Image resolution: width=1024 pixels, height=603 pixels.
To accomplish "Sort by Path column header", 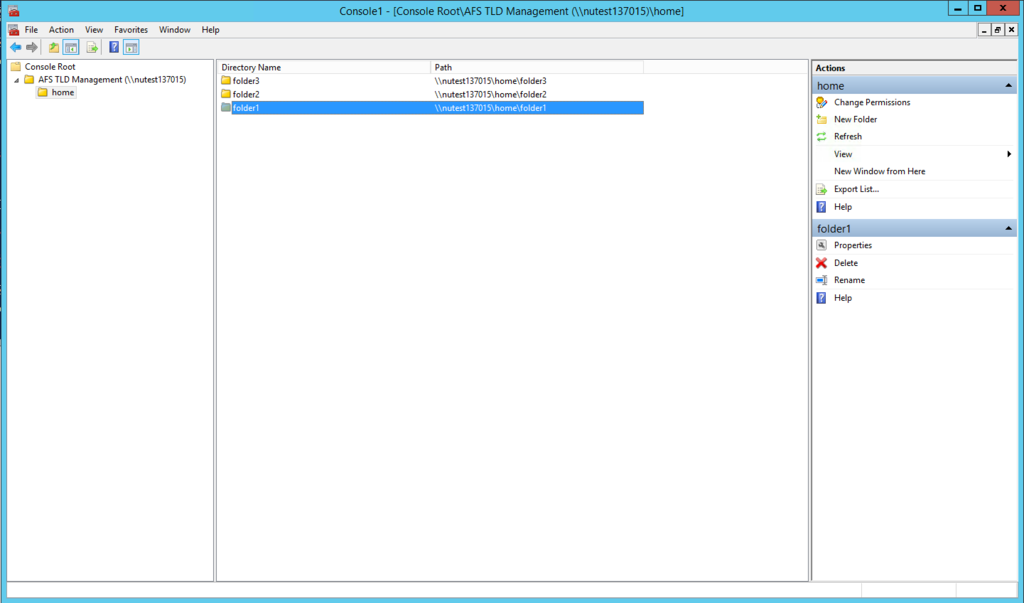I will tap(537, 67).
